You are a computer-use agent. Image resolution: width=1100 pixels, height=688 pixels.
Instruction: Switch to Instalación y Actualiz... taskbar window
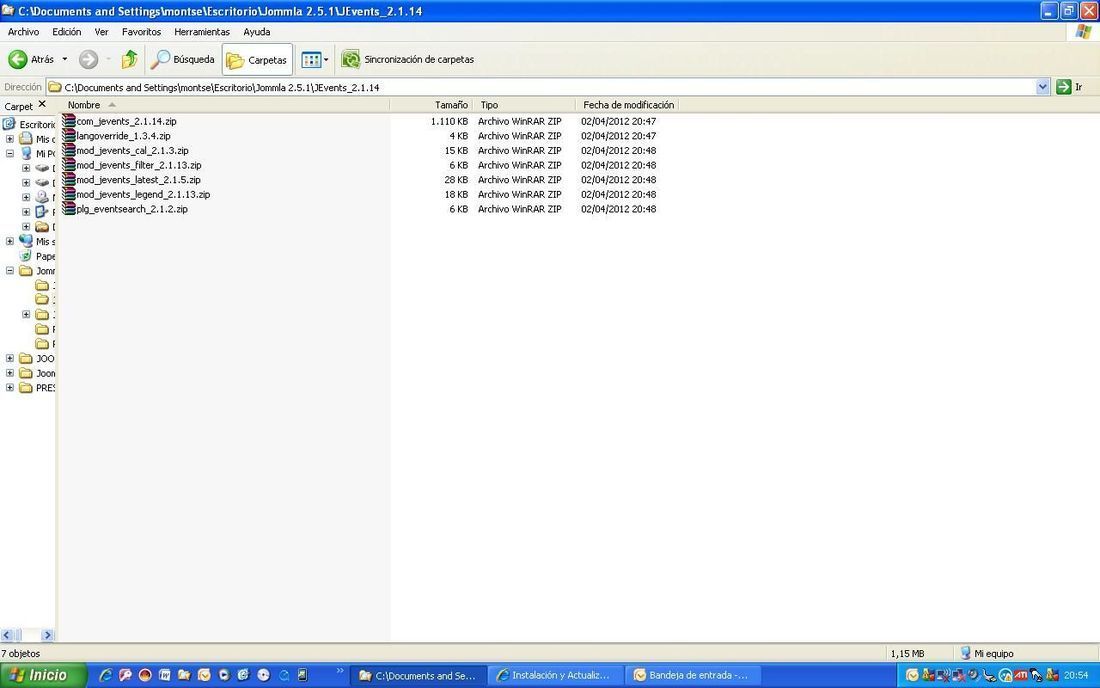(554, 675)
